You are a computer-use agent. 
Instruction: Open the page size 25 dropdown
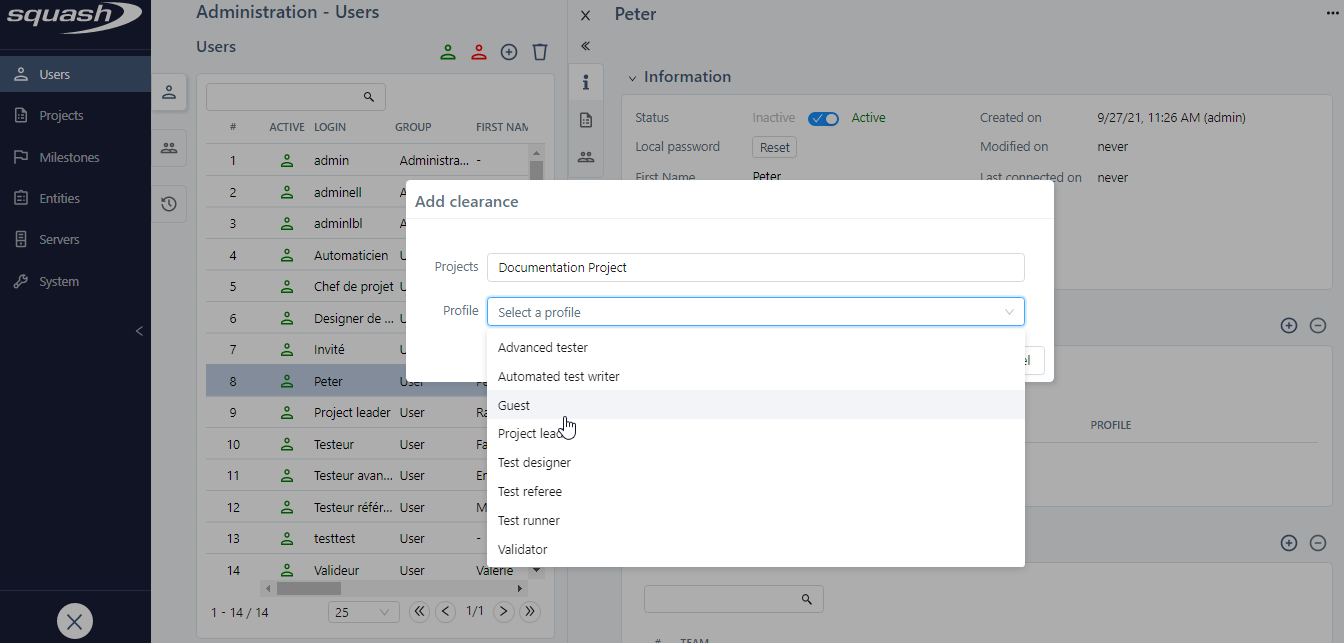363,612
